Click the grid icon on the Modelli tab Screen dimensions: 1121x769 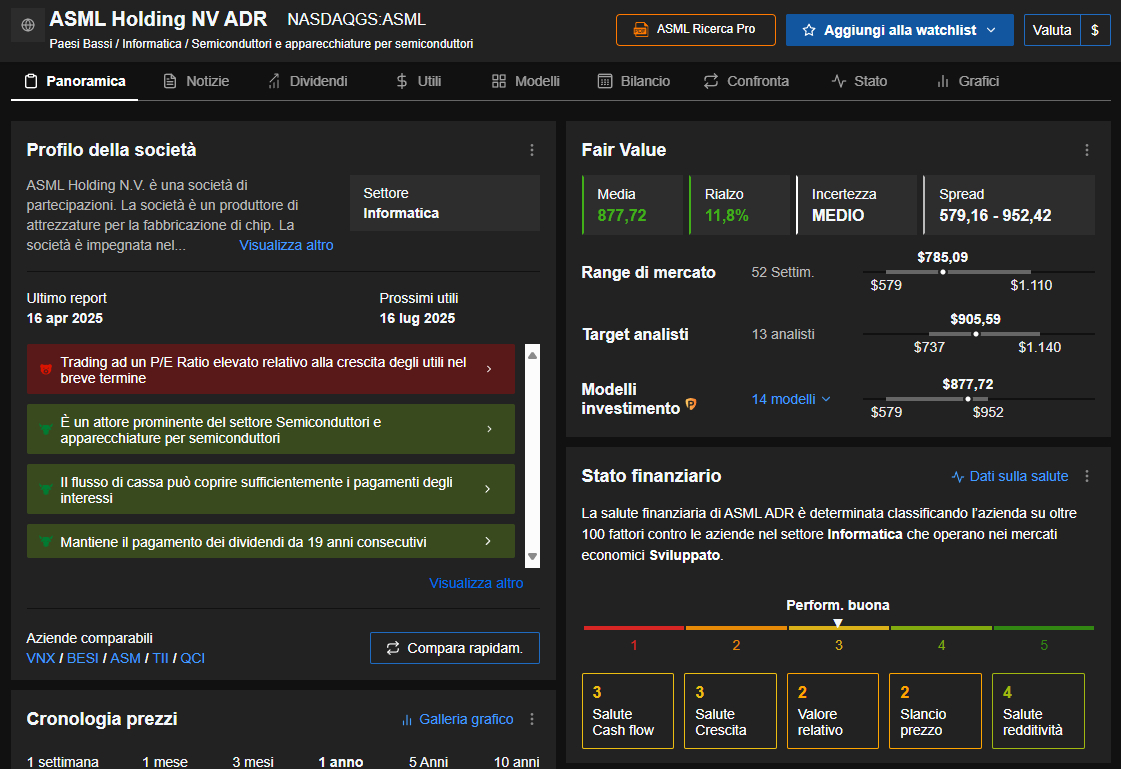click(499, 81)
